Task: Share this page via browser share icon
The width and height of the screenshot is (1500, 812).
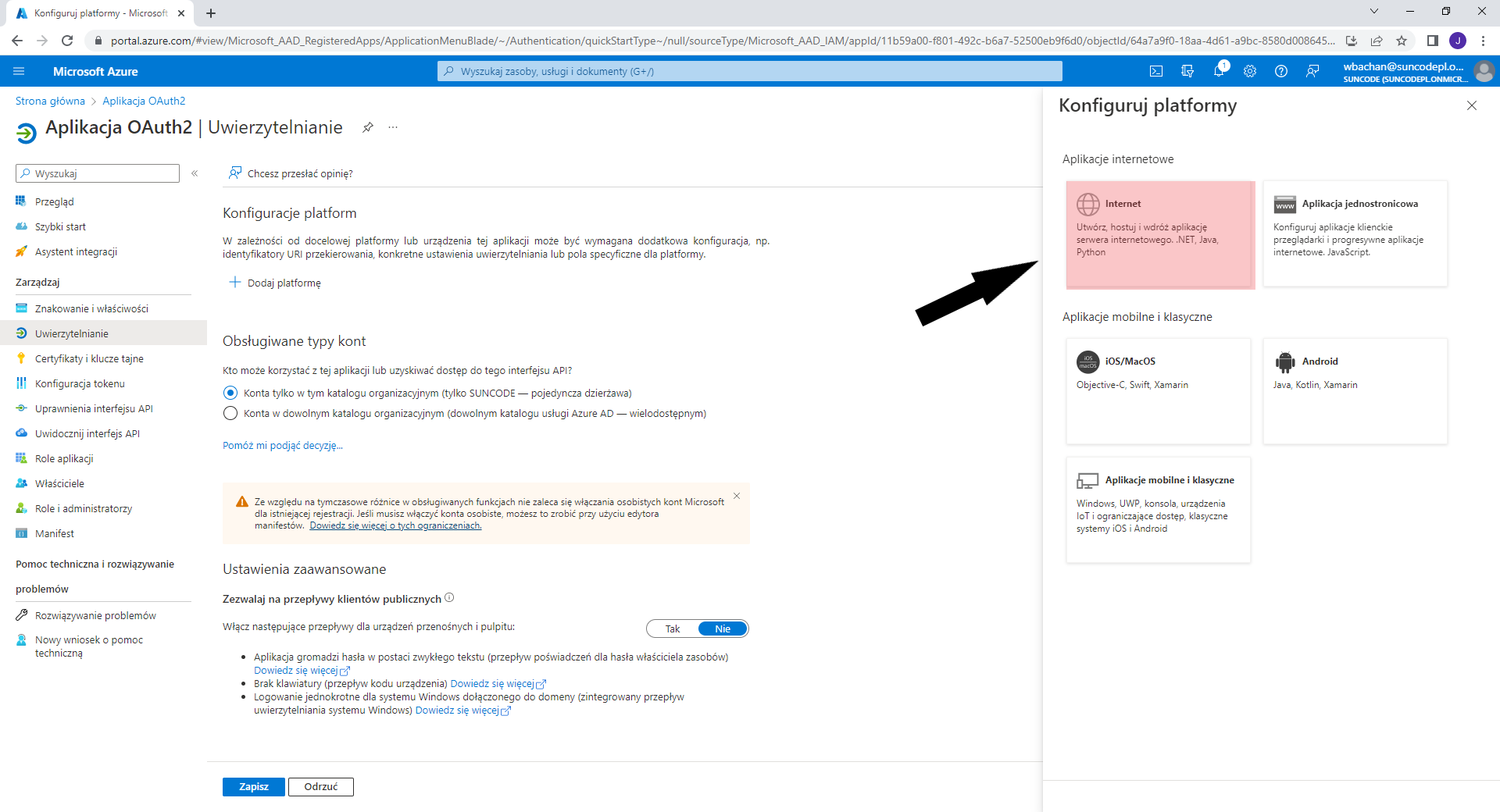Action: (x=1377, y=41)
